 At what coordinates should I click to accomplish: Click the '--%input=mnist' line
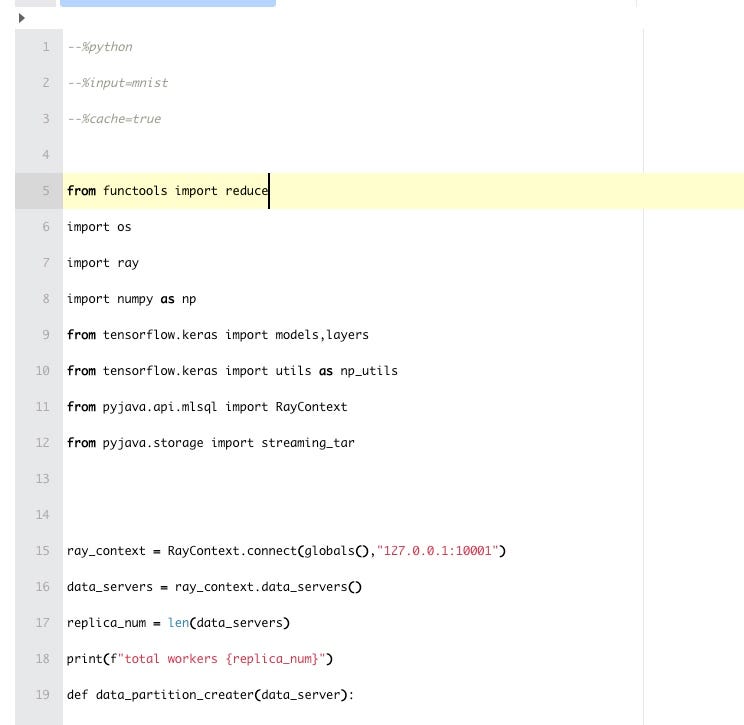(x=118, y=83)
